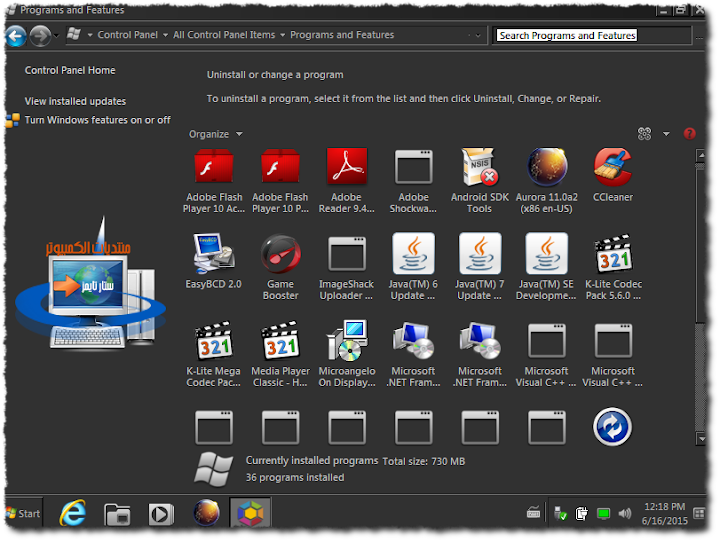Select Adobe Shockwave program entry
720x542 pixels.
[413, 181]
